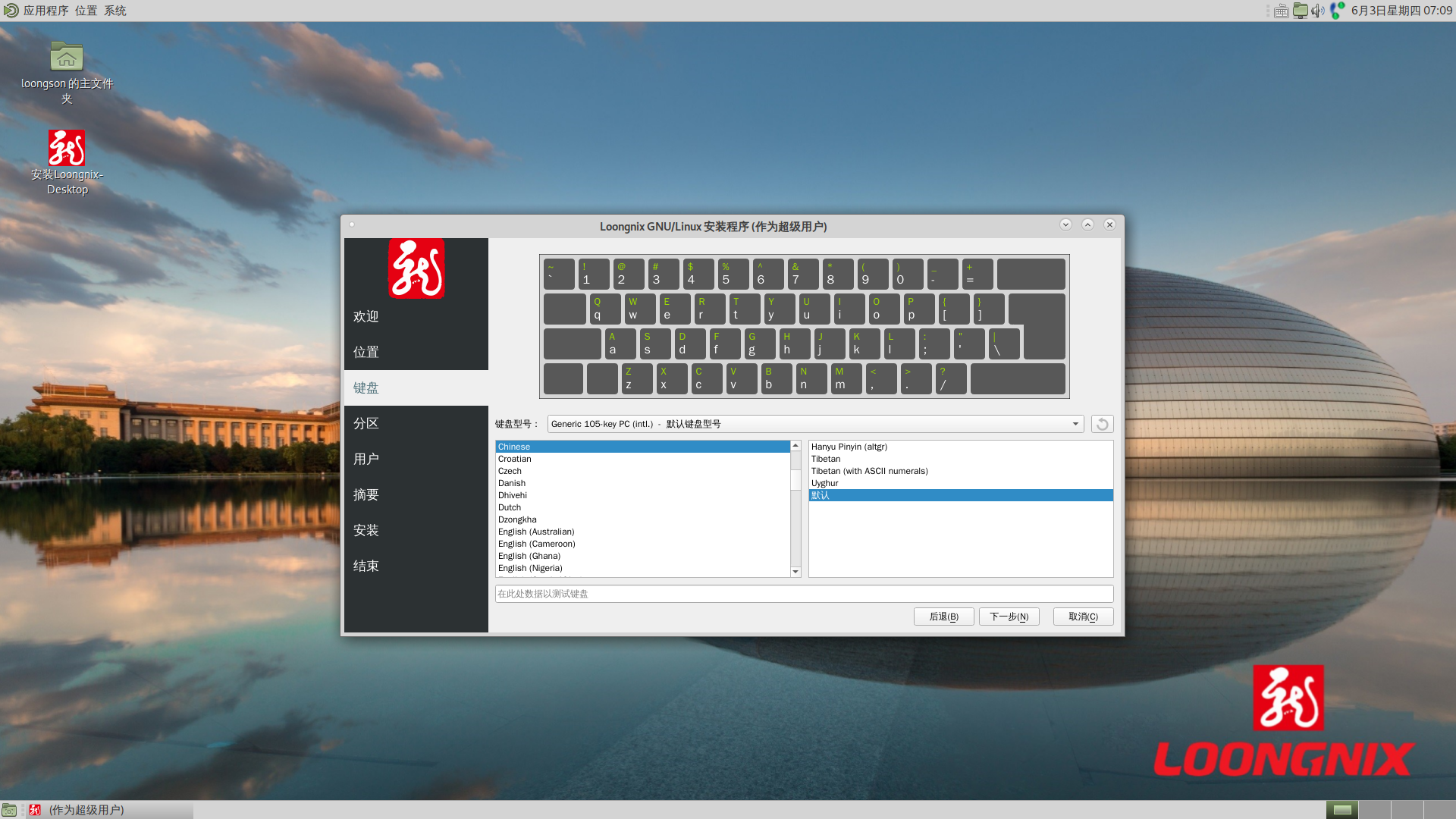Open the loongson home folder icon
Image resolution: width=1456 pixels, height=819 pixels.
pyautogui.click(x=67, y=58)
